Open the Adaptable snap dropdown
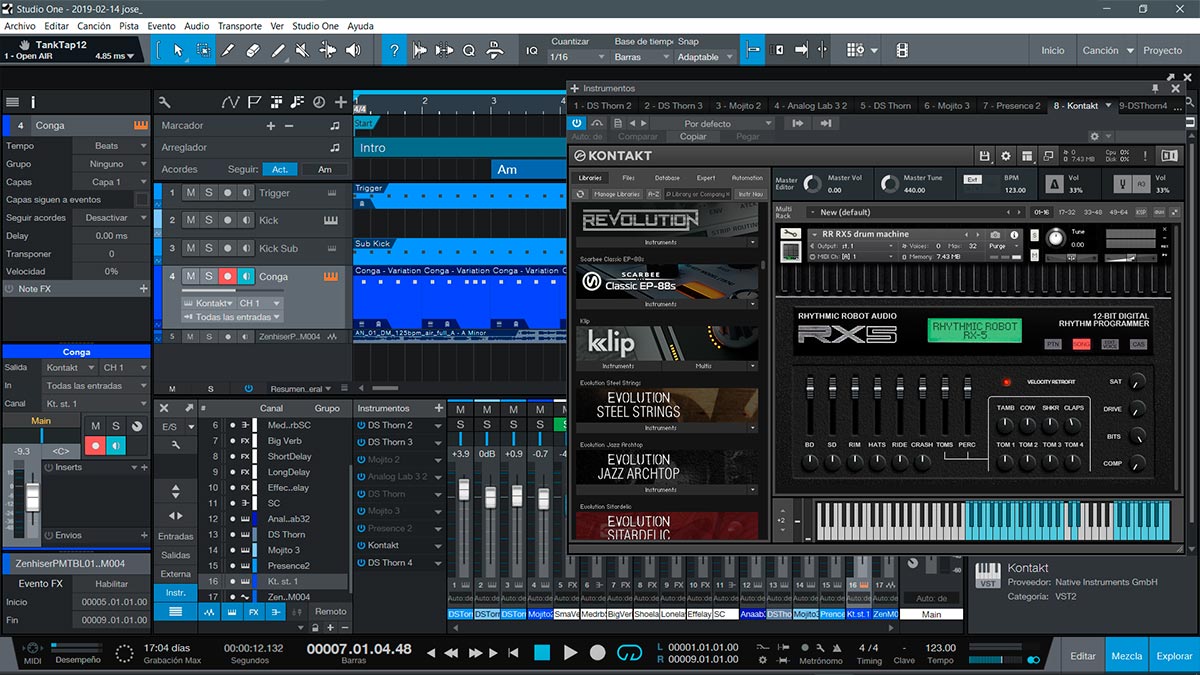1200x675 pixels. pos(704,57)
